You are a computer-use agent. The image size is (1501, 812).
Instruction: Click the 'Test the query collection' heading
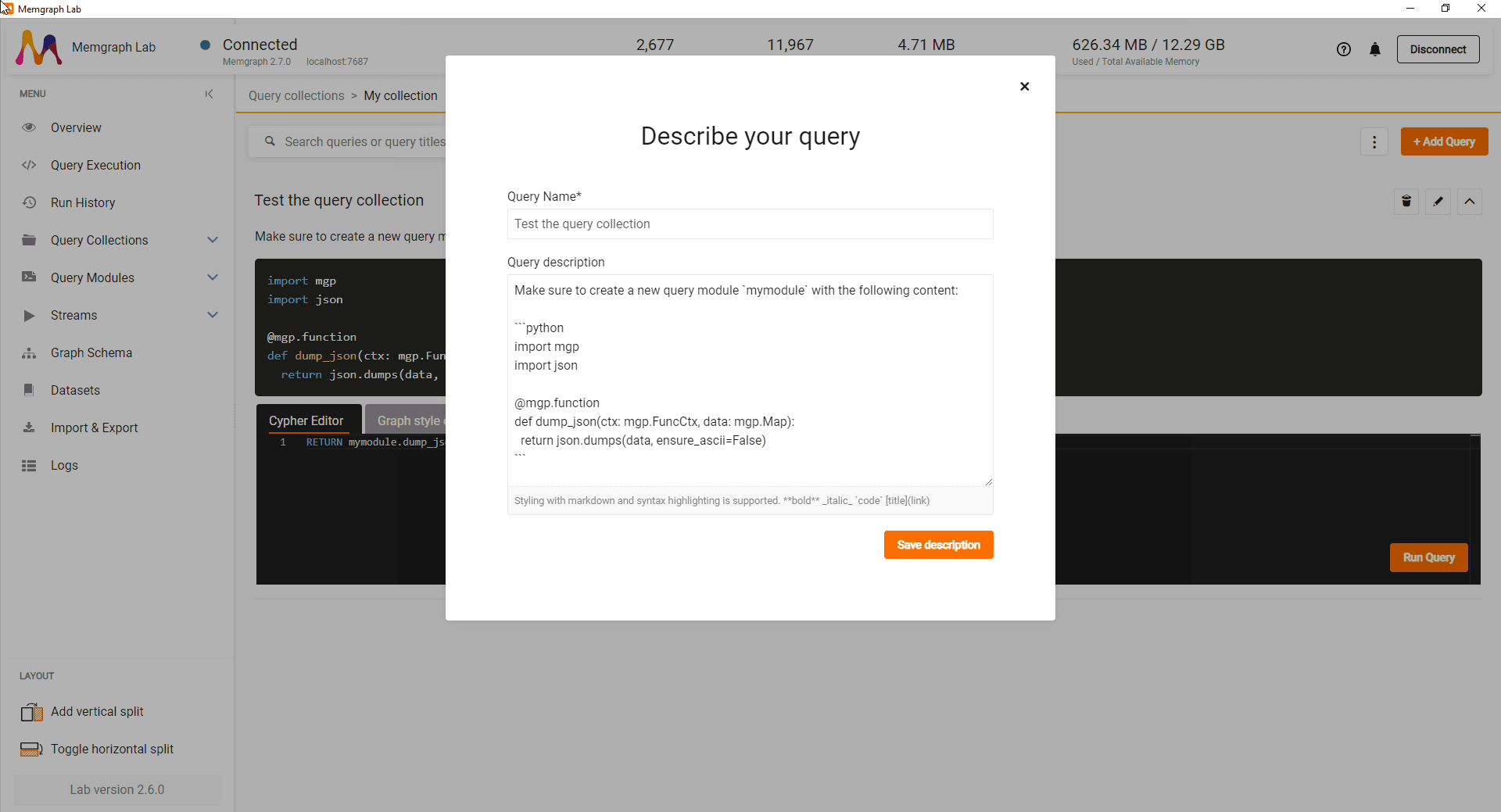point(339,200)
